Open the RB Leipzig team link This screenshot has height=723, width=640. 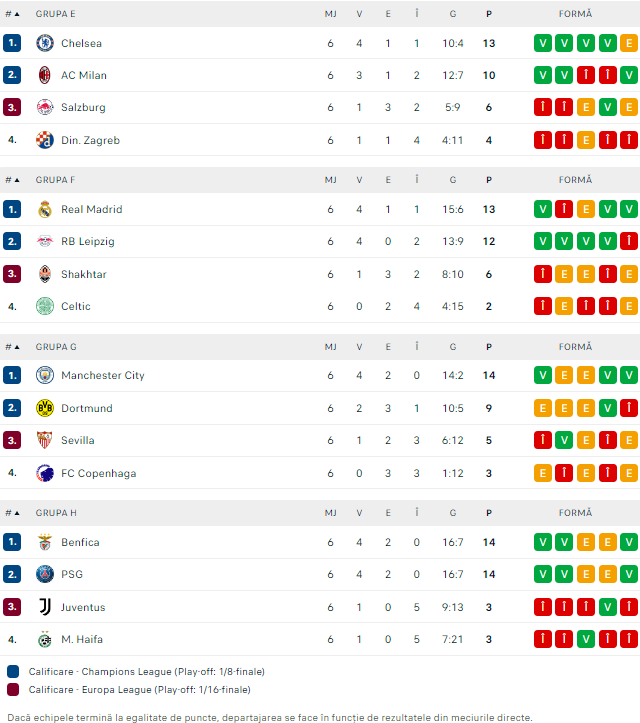[x=88, y=241]
